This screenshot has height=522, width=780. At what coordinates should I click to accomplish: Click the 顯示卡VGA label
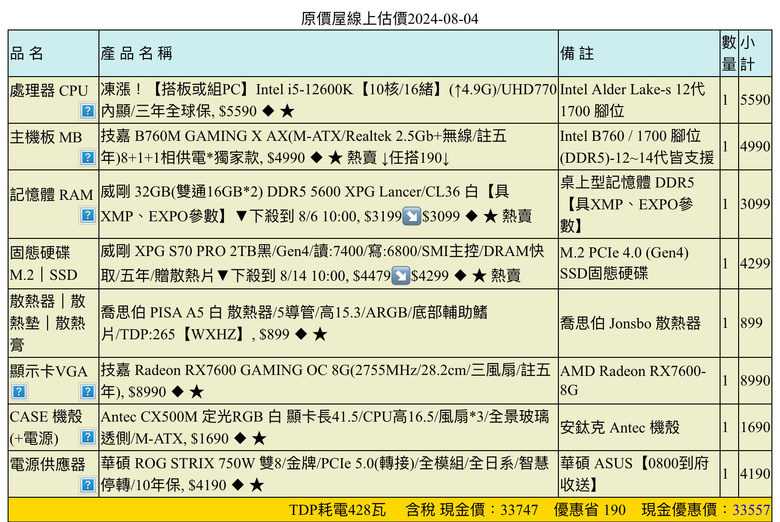[49, 371]
